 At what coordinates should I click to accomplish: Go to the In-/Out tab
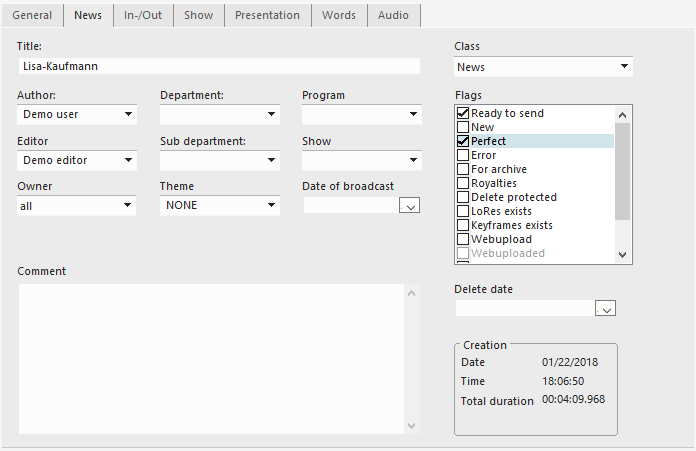pyautogui.click(x=144, y=15)
